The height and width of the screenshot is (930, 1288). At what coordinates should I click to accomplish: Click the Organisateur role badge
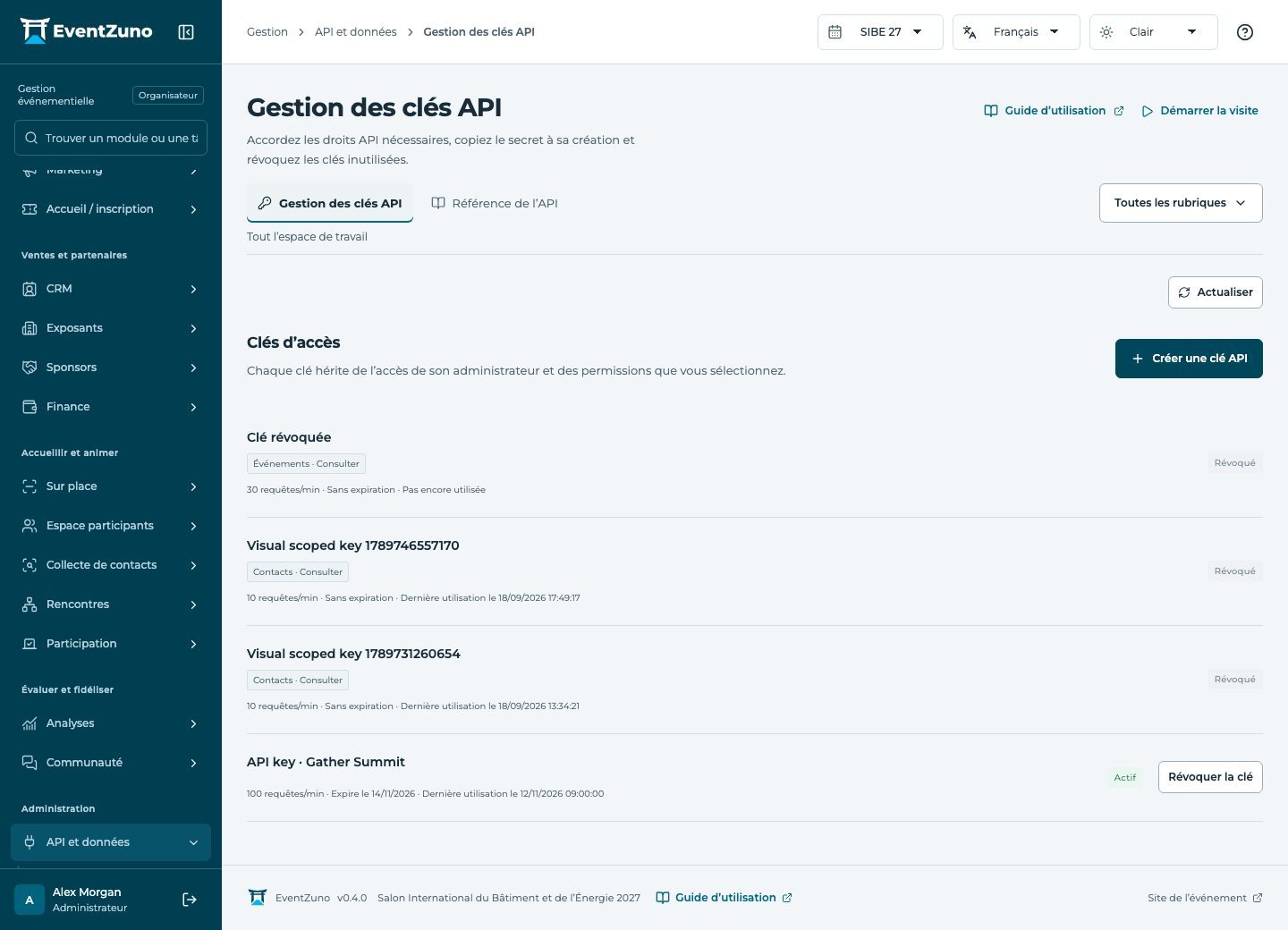(x=168, y=96)
